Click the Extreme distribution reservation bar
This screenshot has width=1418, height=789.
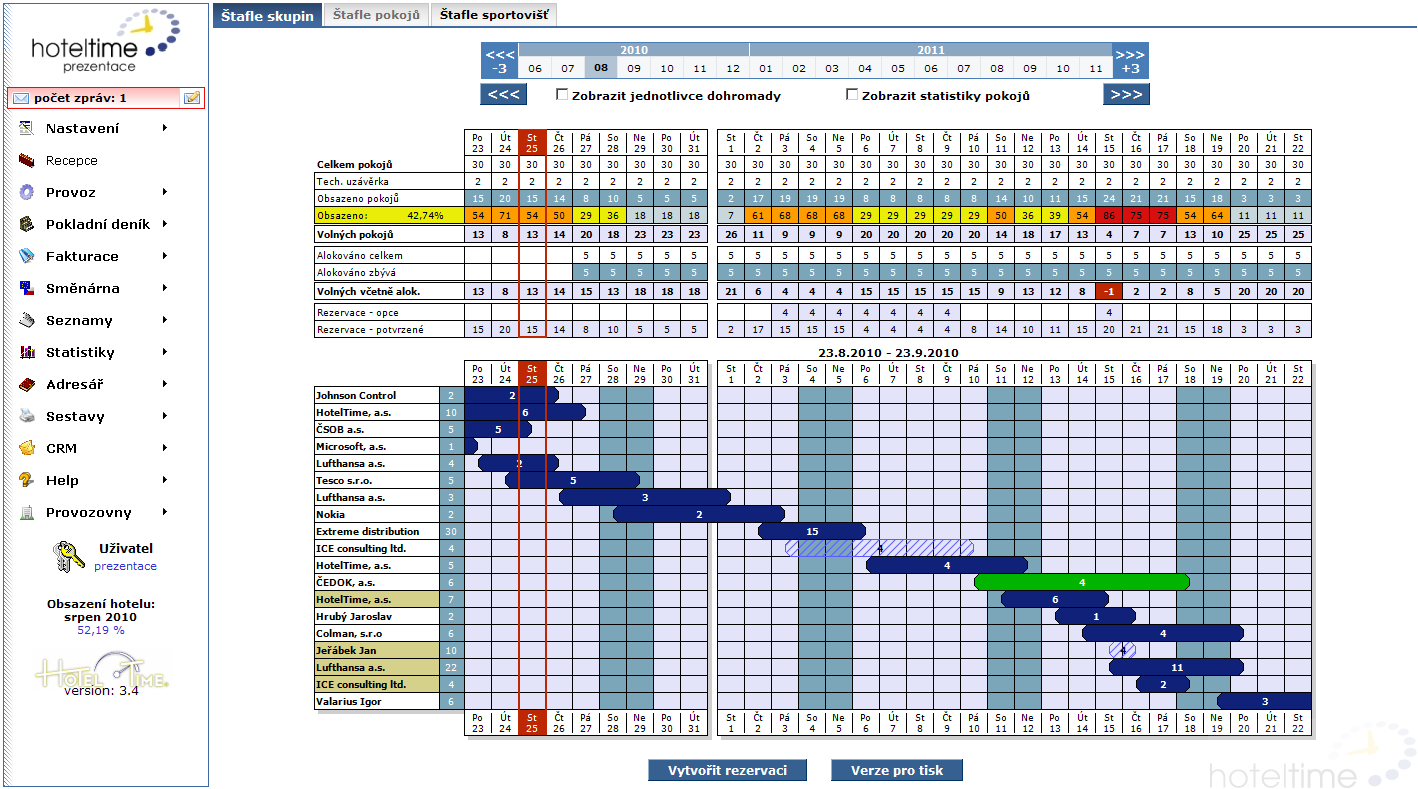(812, 531)
